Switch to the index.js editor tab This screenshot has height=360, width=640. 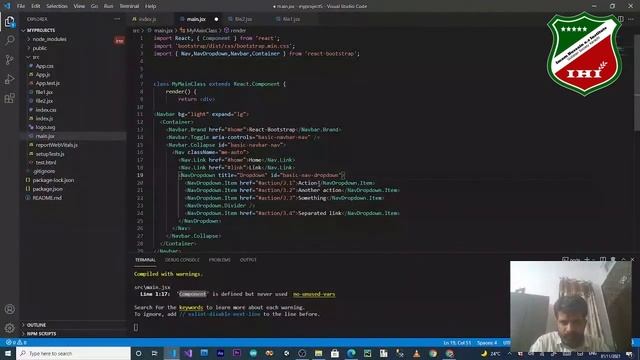(148, 19)
